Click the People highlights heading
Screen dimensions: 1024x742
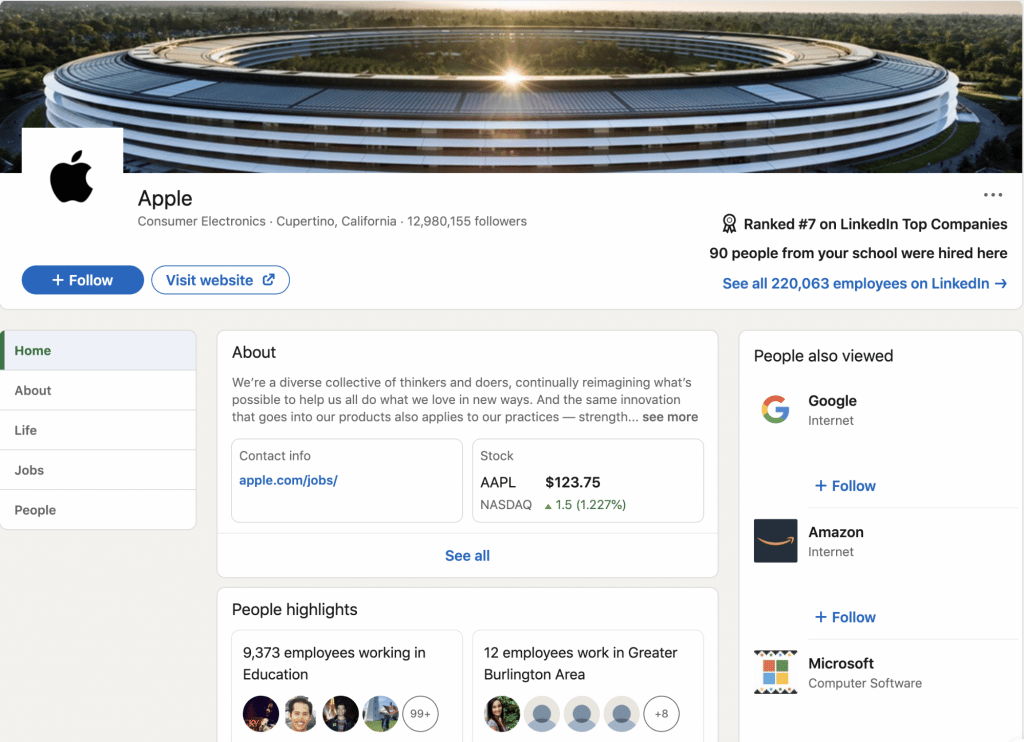point(295,609)
